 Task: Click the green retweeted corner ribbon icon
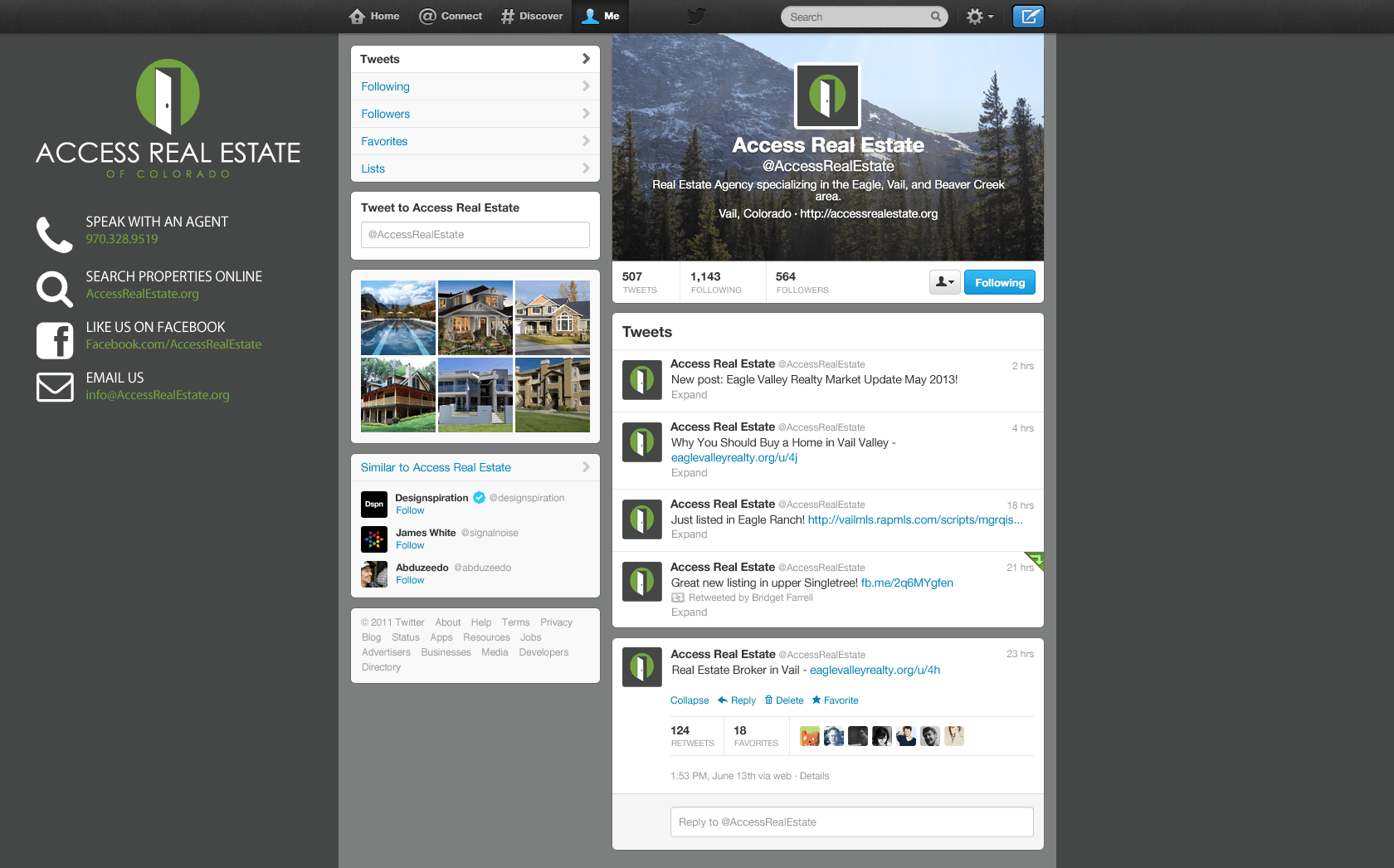point(1035,560)
